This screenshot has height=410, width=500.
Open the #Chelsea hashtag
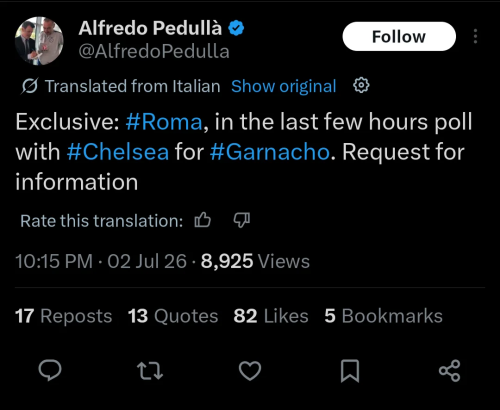tap(118, 152)
